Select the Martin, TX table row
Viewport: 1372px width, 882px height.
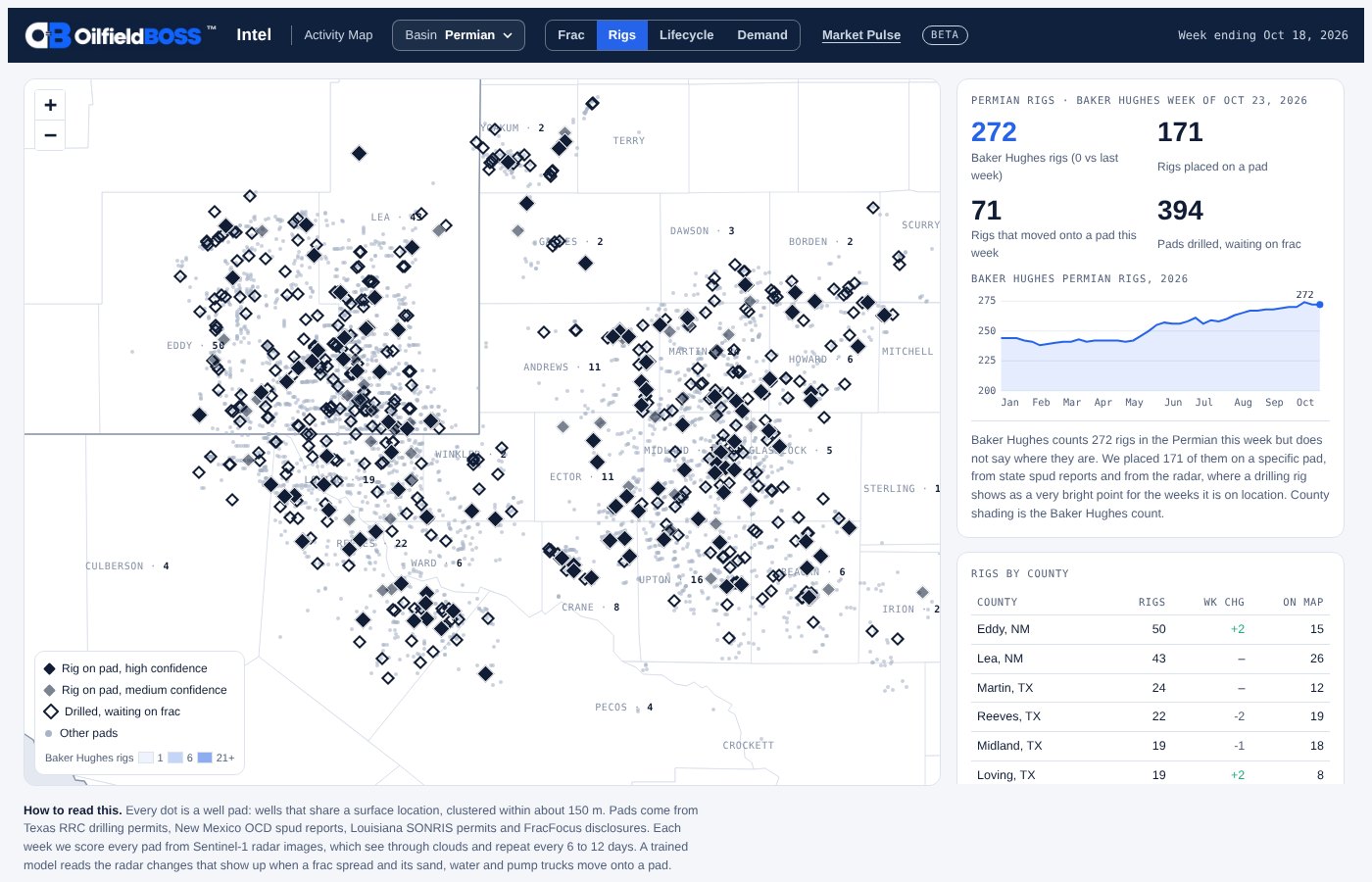(1150, 688)
